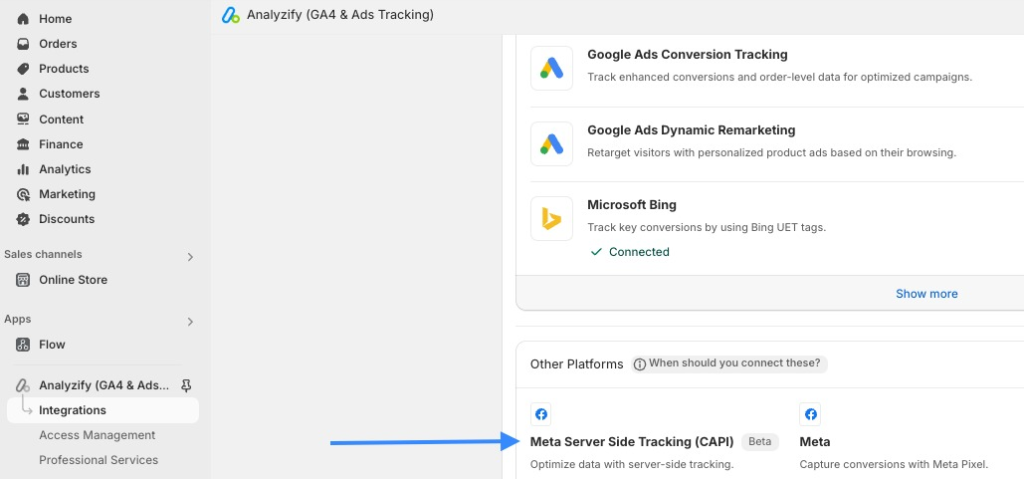Open Orders via its inbox icon
This screenshot has height=479, width=1024.
pyautogui.click(x=23, y=44)
